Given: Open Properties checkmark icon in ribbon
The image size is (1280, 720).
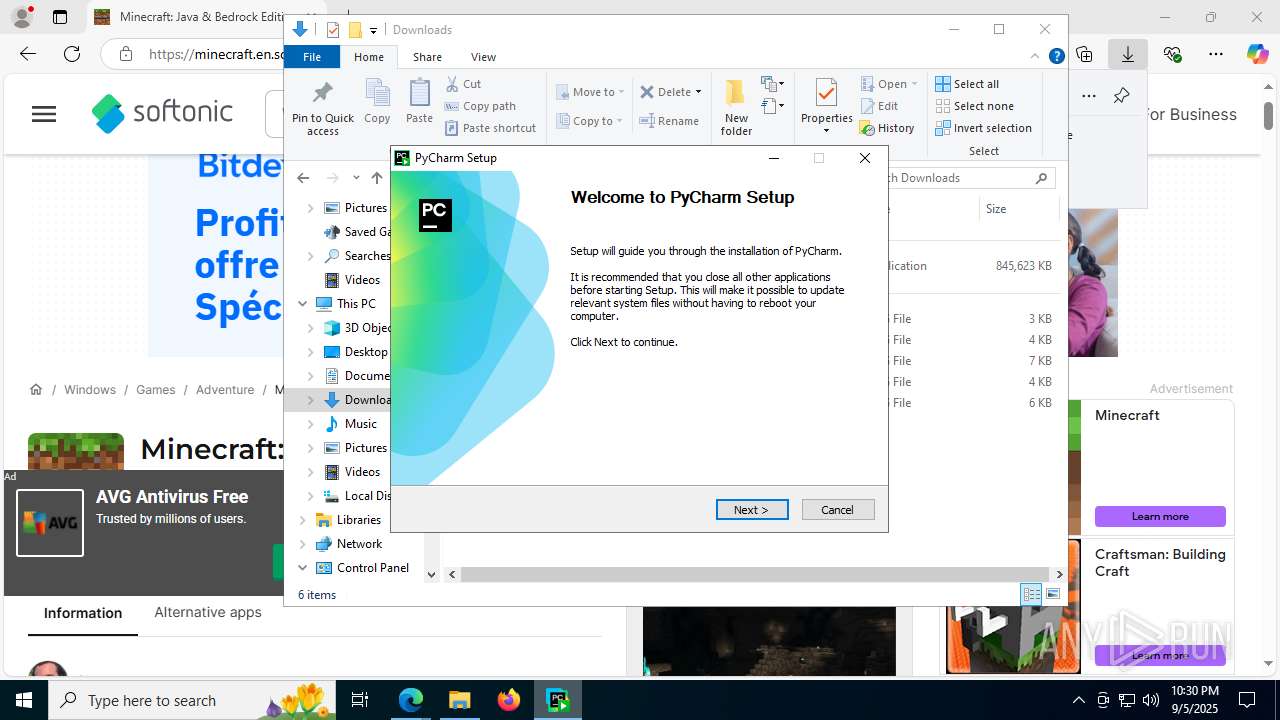Looking at the screenshot, I should 826,93.
